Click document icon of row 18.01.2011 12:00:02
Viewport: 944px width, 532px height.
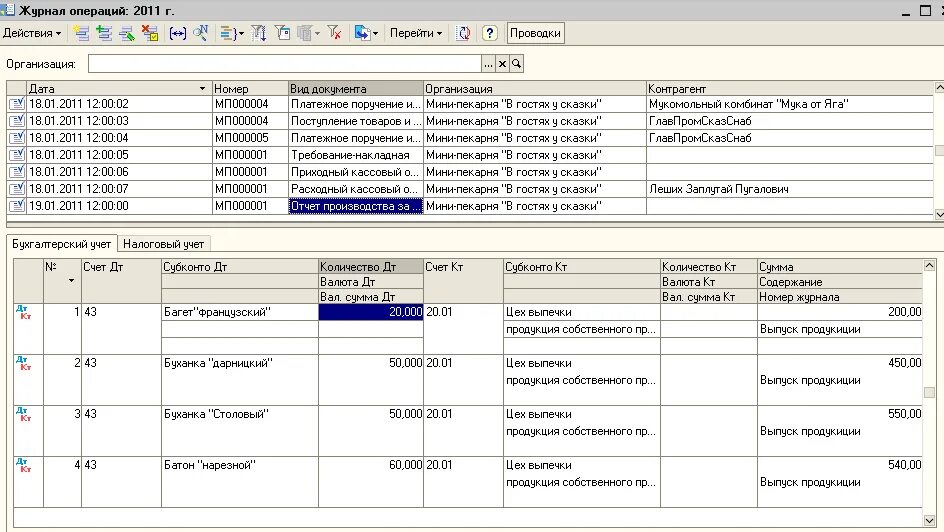pyautogui.click(x=17, y=104)
